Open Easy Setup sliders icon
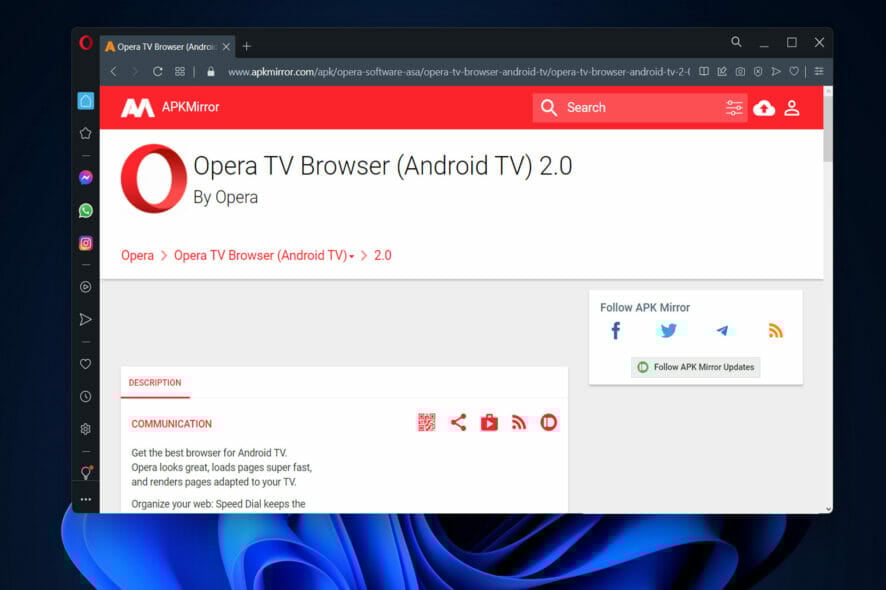The image size is (886, 590). pos(819,71)
